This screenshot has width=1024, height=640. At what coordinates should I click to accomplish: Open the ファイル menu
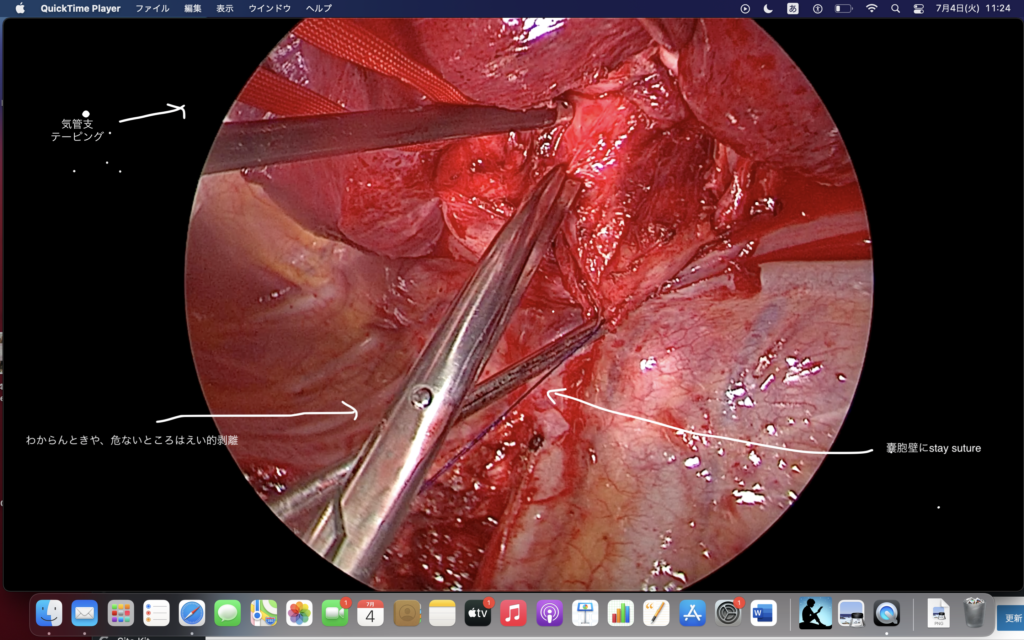pyautogui.click(x=152, y=8)
